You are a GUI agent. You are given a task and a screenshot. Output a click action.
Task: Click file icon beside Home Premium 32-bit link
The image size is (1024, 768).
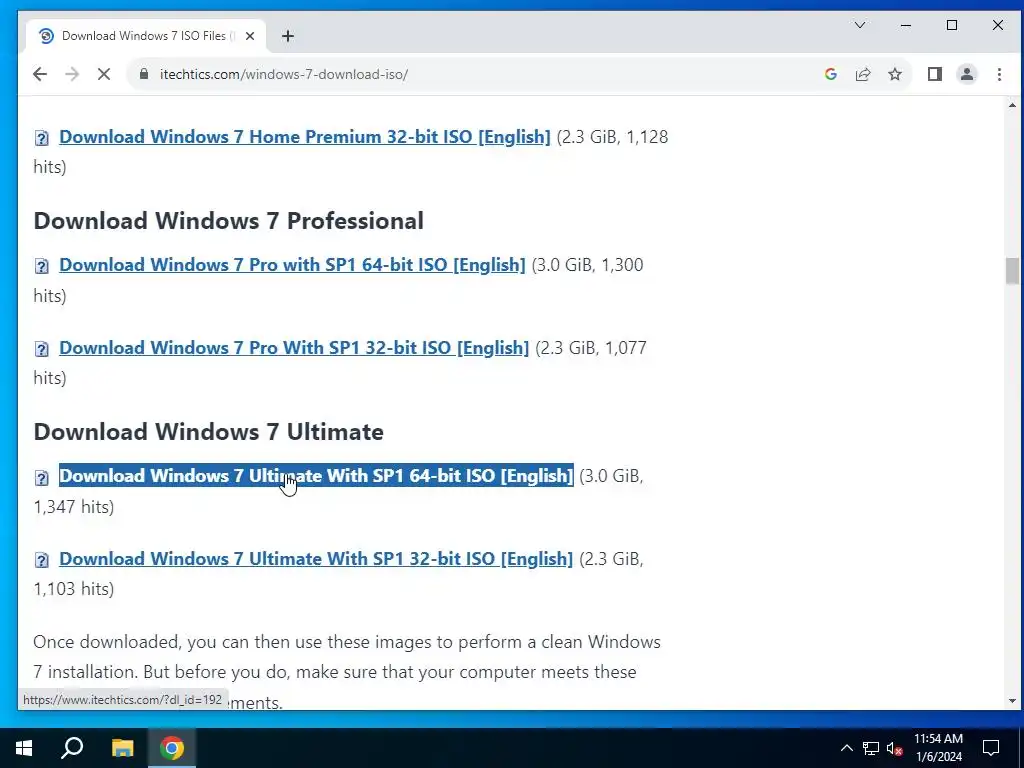[x=42, y=138]
